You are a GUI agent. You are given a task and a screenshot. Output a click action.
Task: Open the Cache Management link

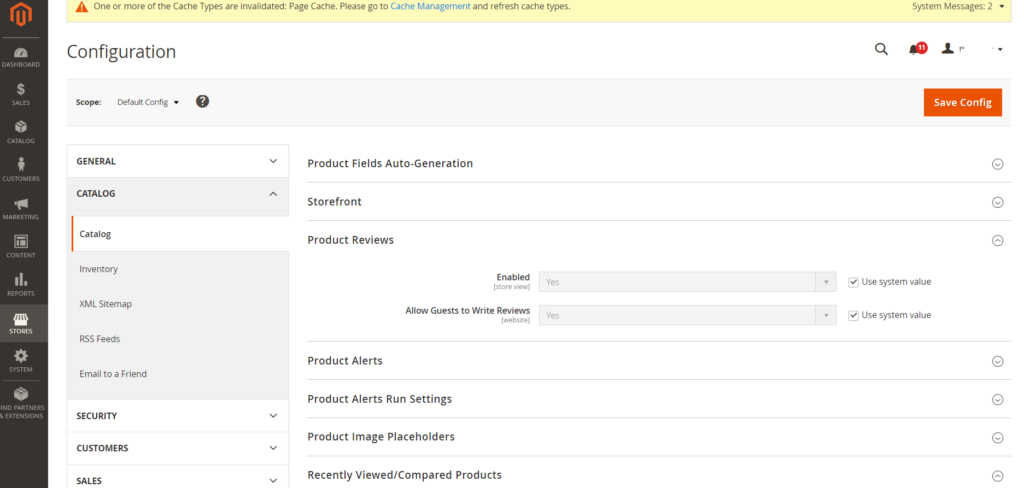pyautogui.click(x=430, y=7)
